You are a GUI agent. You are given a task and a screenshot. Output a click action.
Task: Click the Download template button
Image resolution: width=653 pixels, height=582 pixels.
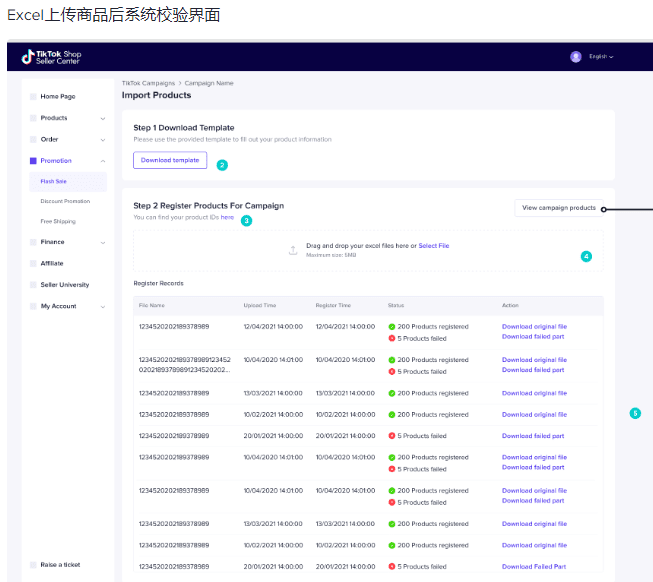pos(170,160)
